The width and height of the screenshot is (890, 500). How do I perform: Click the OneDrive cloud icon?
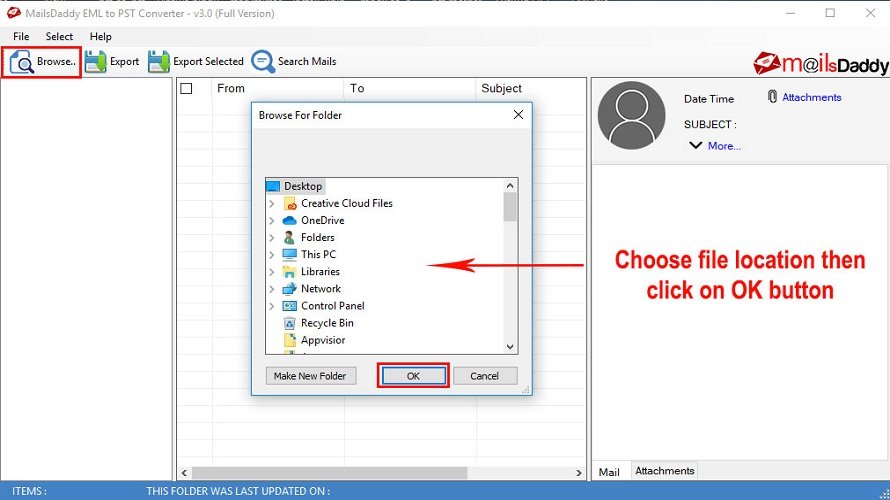click(x=289, y=220)
